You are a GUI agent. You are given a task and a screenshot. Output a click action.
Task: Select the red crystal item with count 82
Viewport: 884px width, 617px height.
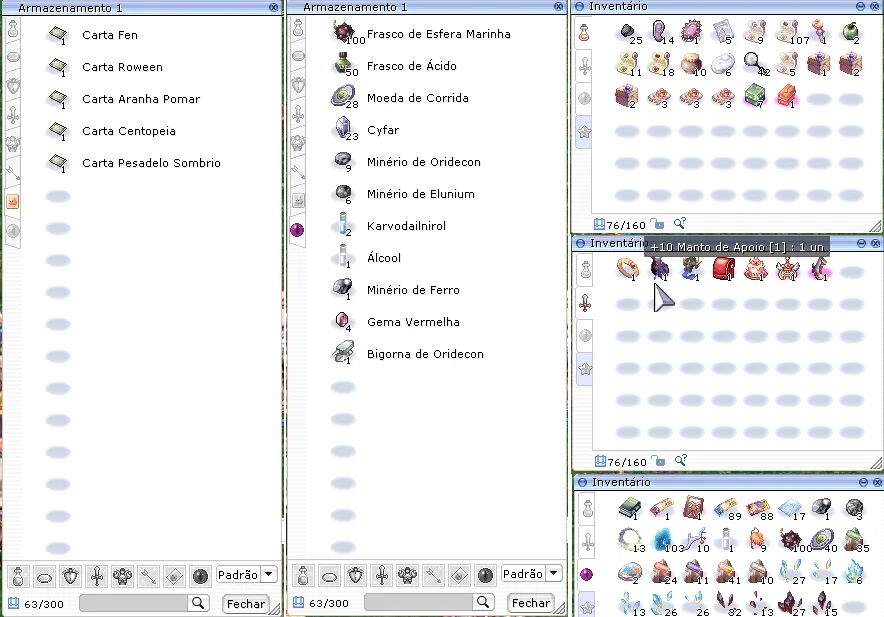tap(726, 603)
